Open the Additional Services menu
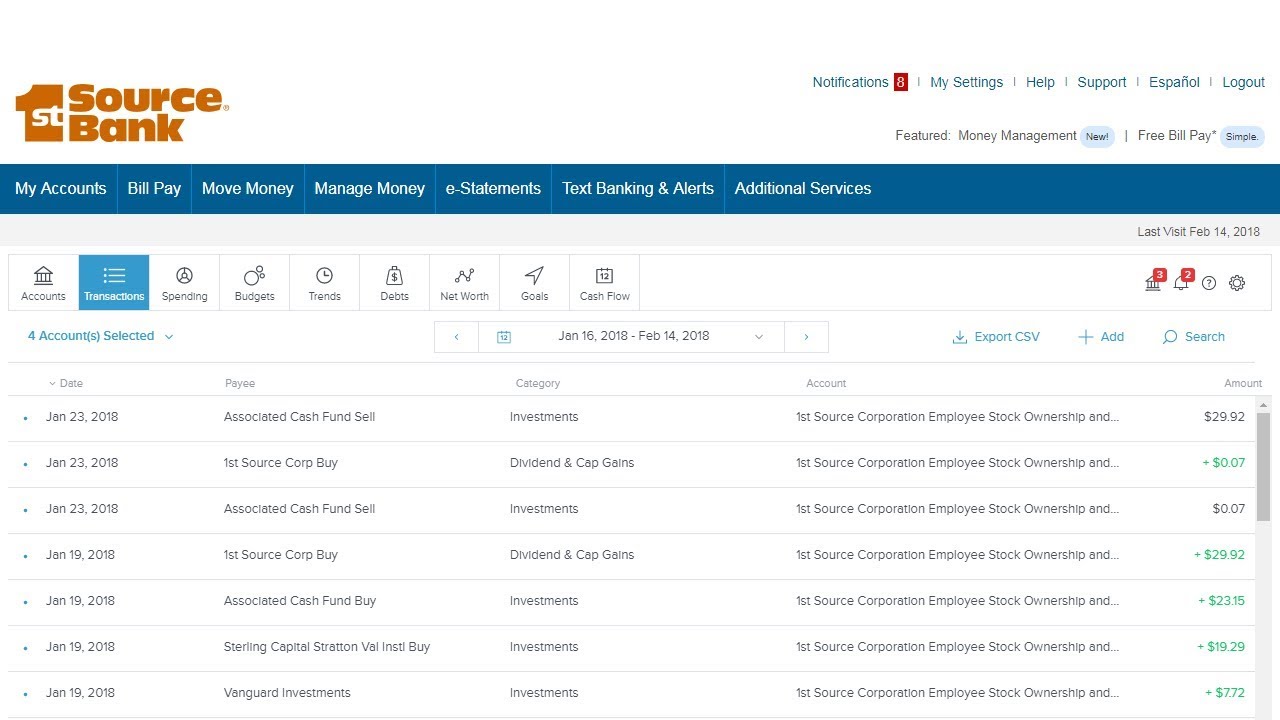Image resolution: width=1280 pixels, height=720 pixels. click(803, 188)
